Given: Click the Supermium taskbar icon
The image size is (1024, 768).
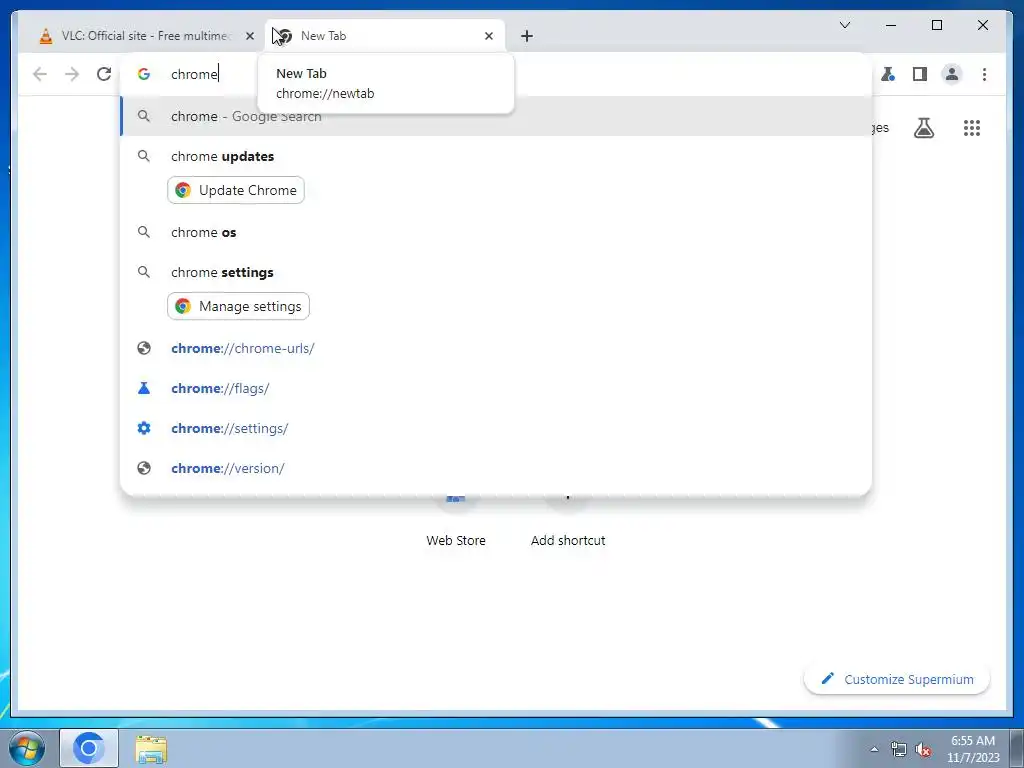Looking at the screenshot, I should point(89,748).
